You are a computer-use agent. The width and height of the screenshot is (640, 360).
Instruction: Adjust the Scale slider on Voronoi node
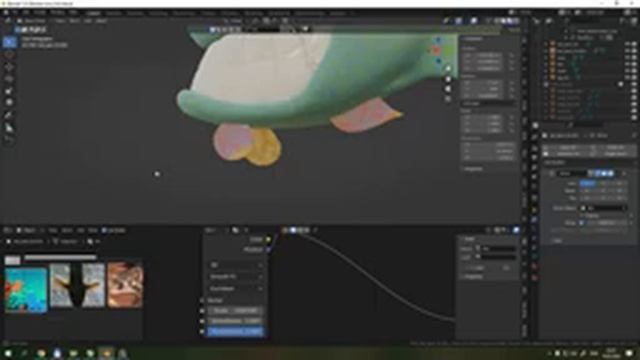[236, 311]
